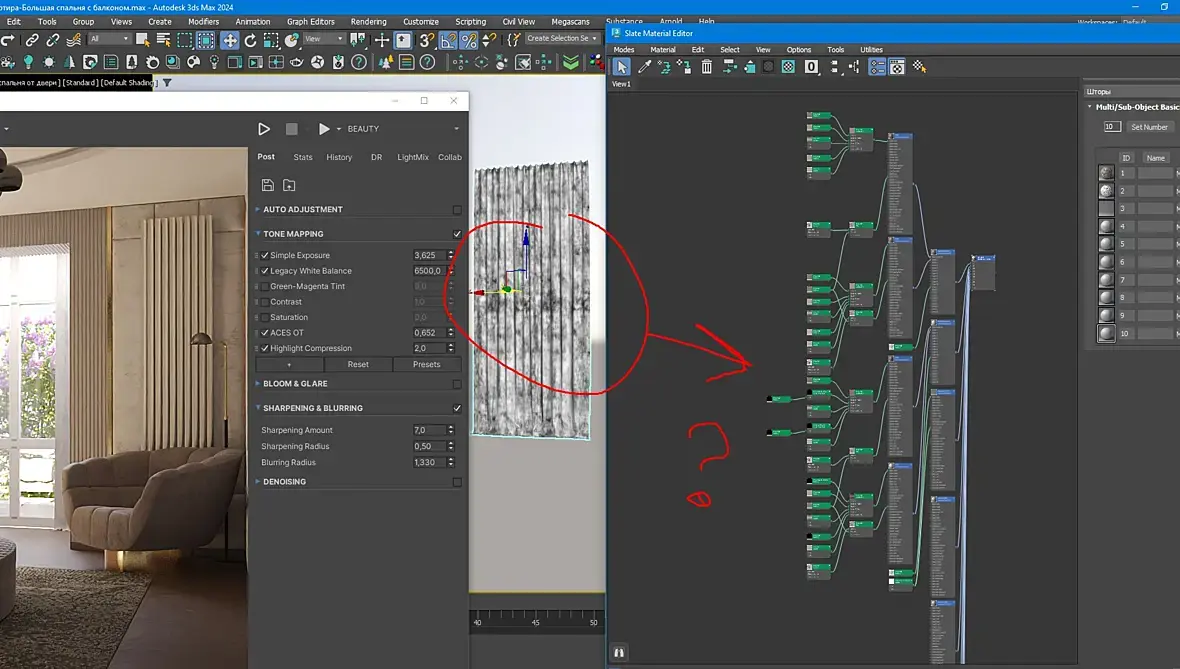Click the Bind to Space Warp icon
This screenshot has height=669, width=1180.
pos(74,40)
